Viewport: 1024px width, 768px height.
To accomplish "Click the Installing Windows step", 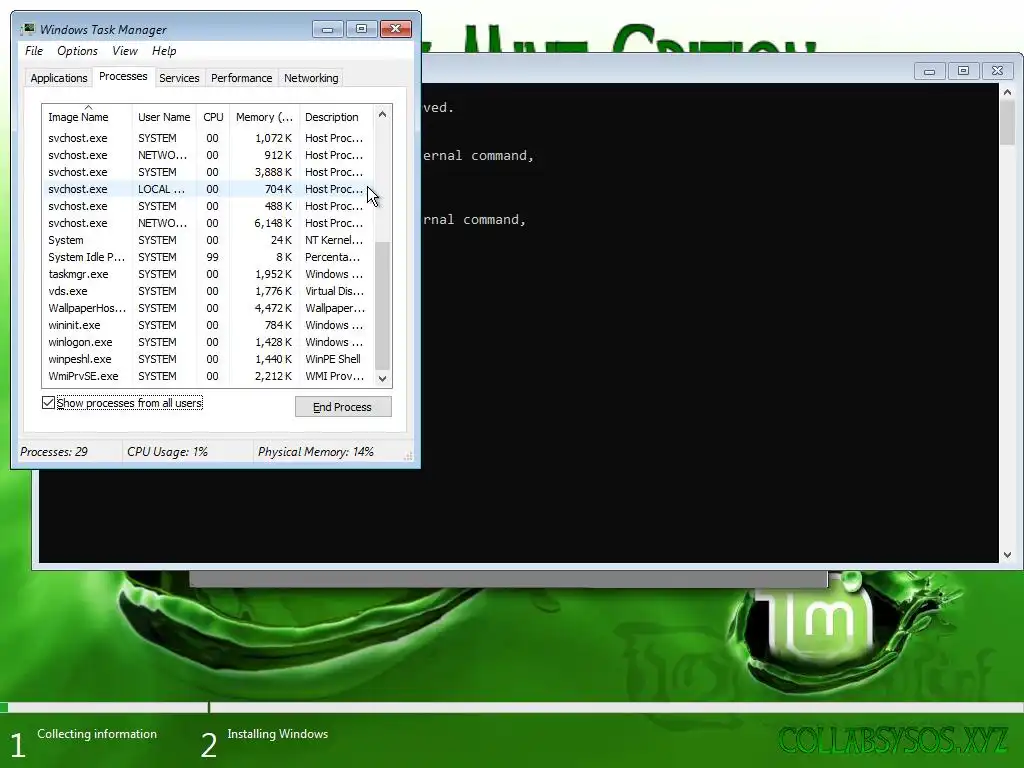I will click(x=278, y=734).
